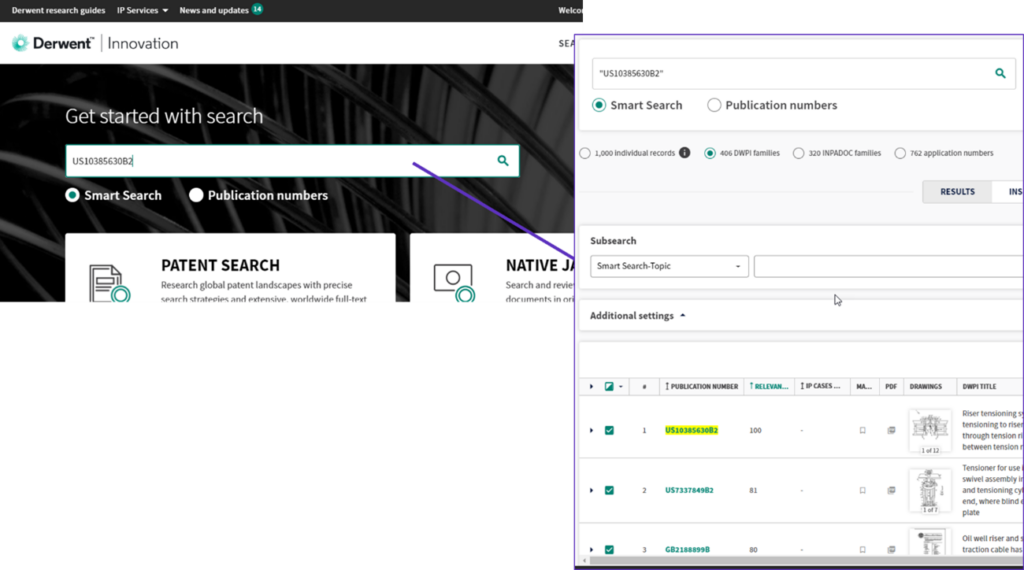
Task: Click the mark bookmark icon for US10385630B2
Action: tap(863, 430)
